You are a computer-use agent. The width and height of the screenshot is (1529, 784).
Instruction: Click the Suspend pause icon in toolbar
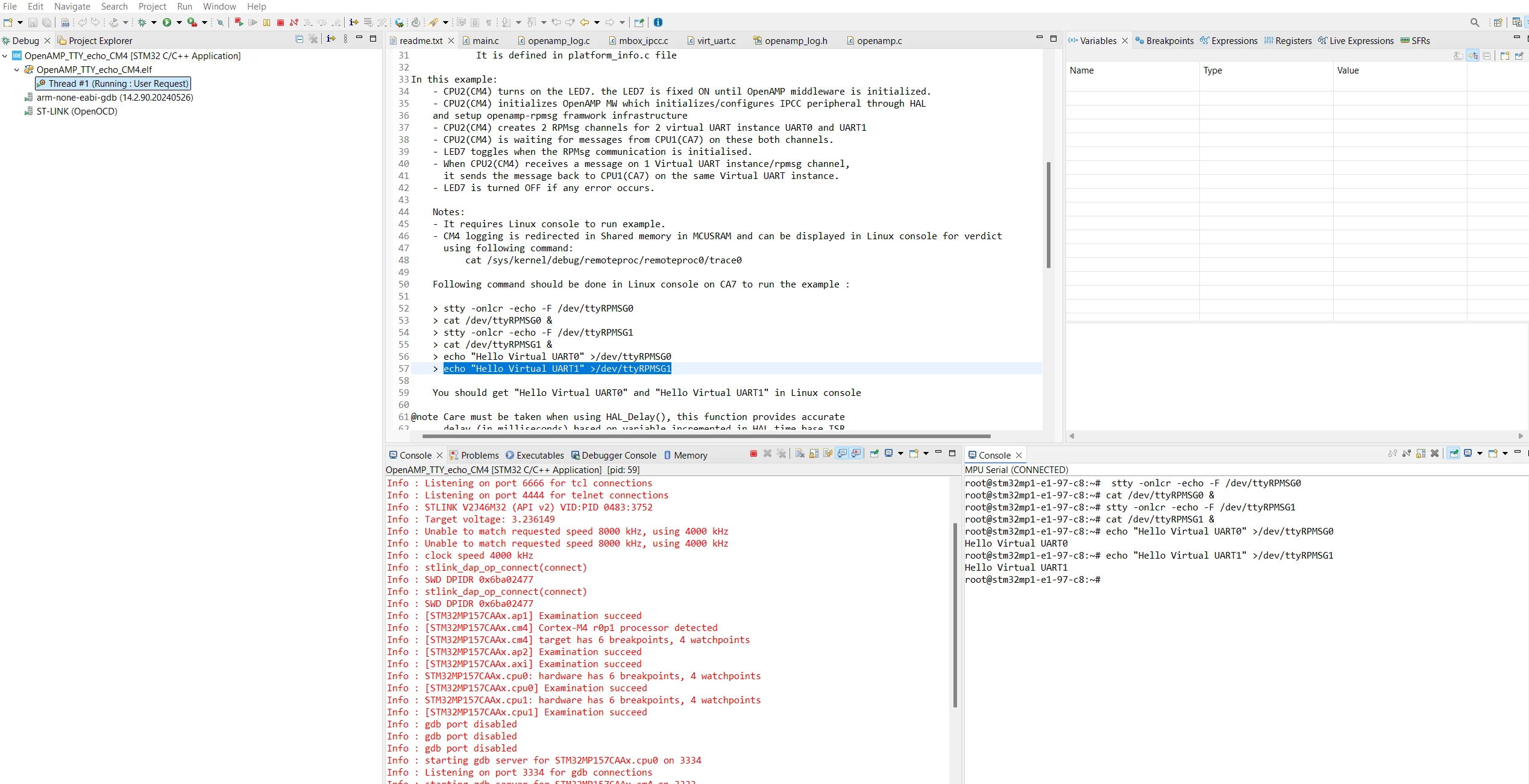(266, 22)
